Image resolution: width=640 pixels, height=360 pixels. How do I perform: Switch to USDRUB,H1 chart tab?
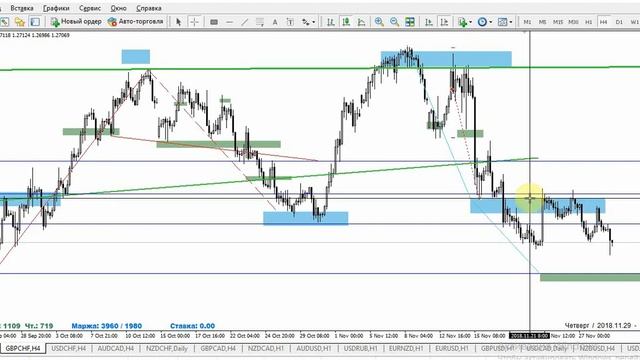pyautogui.click(x=360, y=349)
